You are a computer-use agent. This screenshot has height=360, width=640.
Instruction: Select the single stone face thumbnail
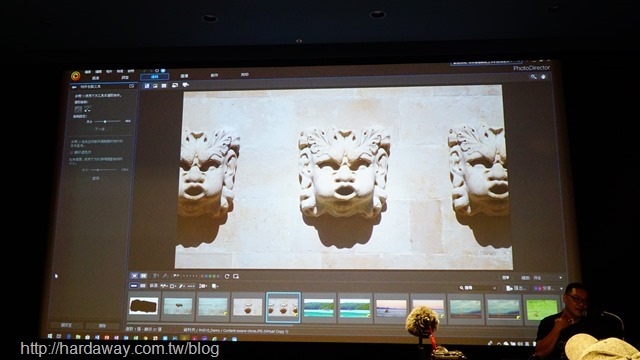click(x=248, y=307)
